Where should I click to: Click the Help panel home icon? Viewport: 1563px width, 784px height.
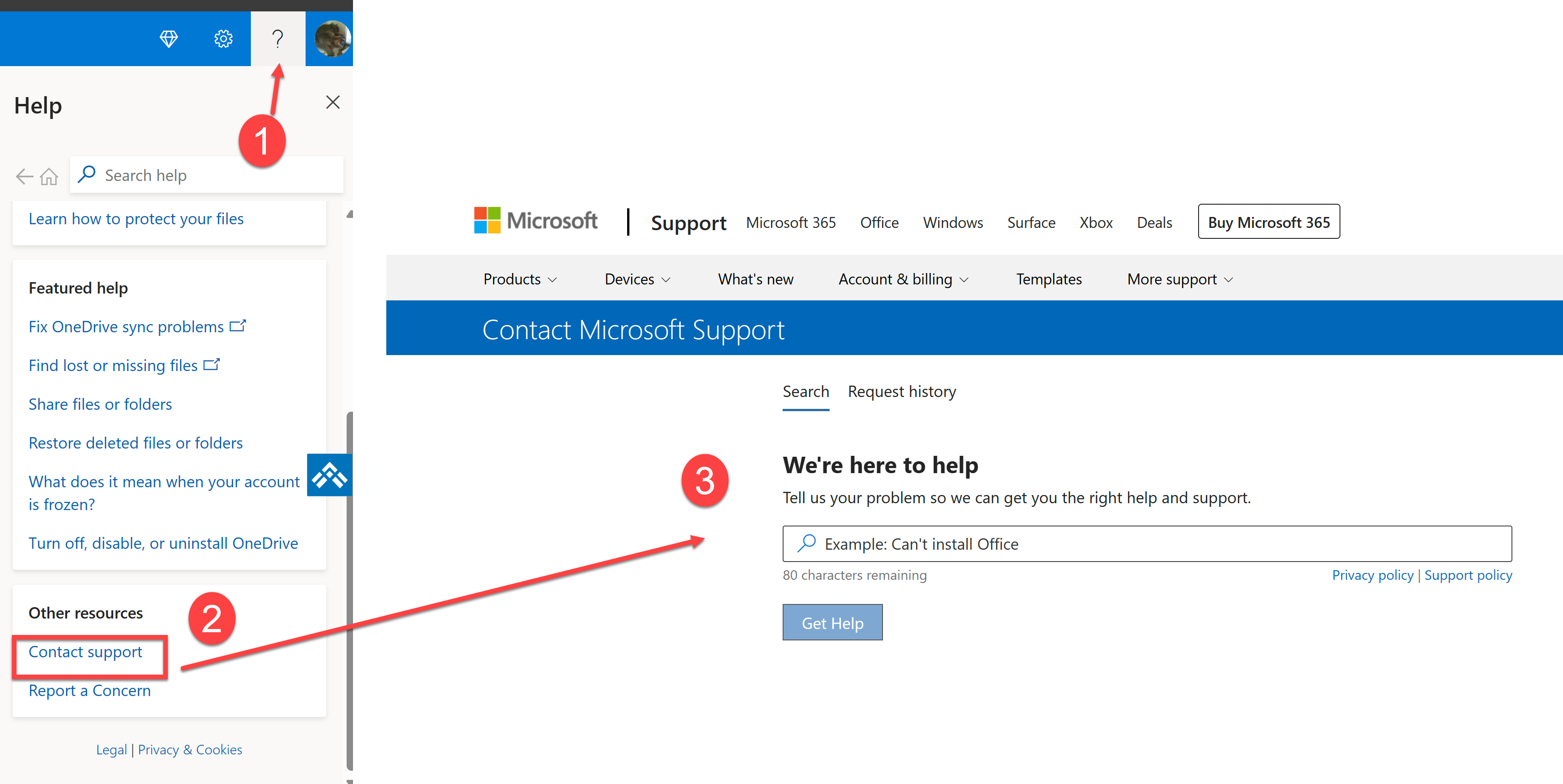tap(48, 176)
